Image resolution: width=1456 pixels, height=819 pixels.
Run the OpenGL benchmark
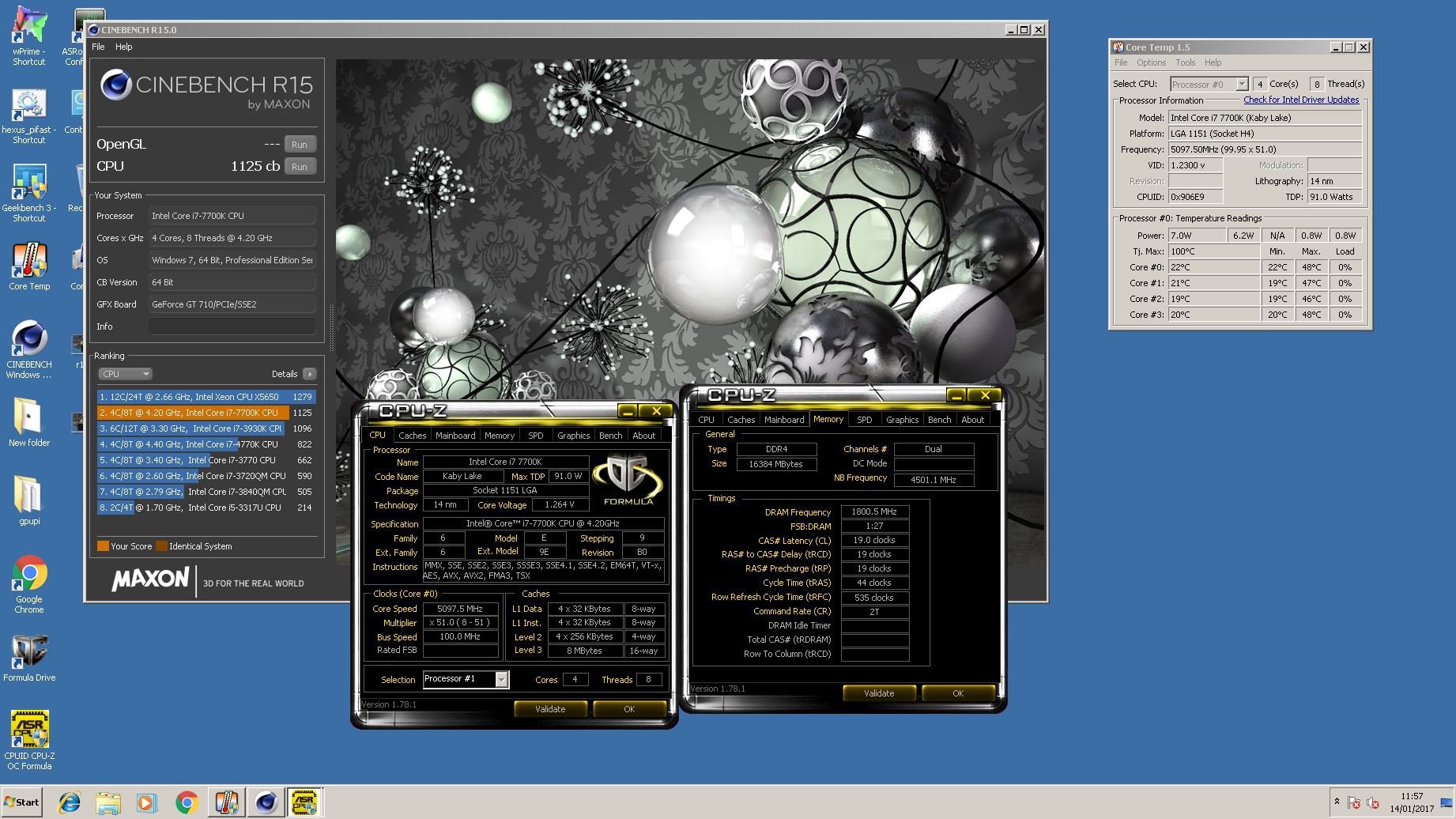(300, 145)
